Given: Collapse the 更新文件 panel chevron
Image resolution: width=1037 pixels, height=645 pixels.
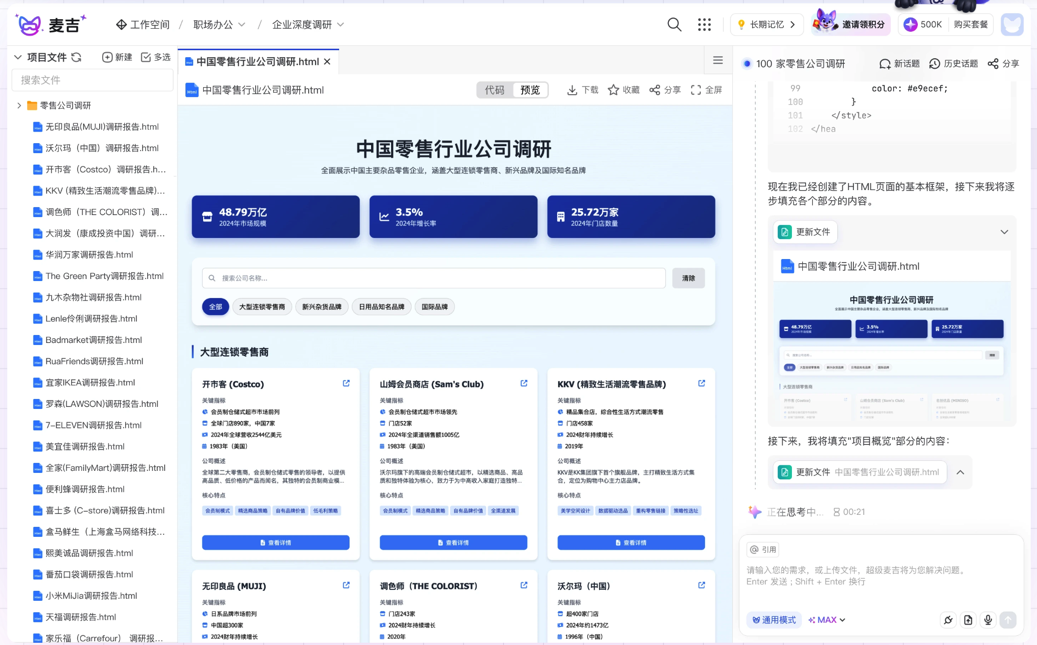Looking at the screenshot, I should pyautogui.click(x=1004, y=232).
